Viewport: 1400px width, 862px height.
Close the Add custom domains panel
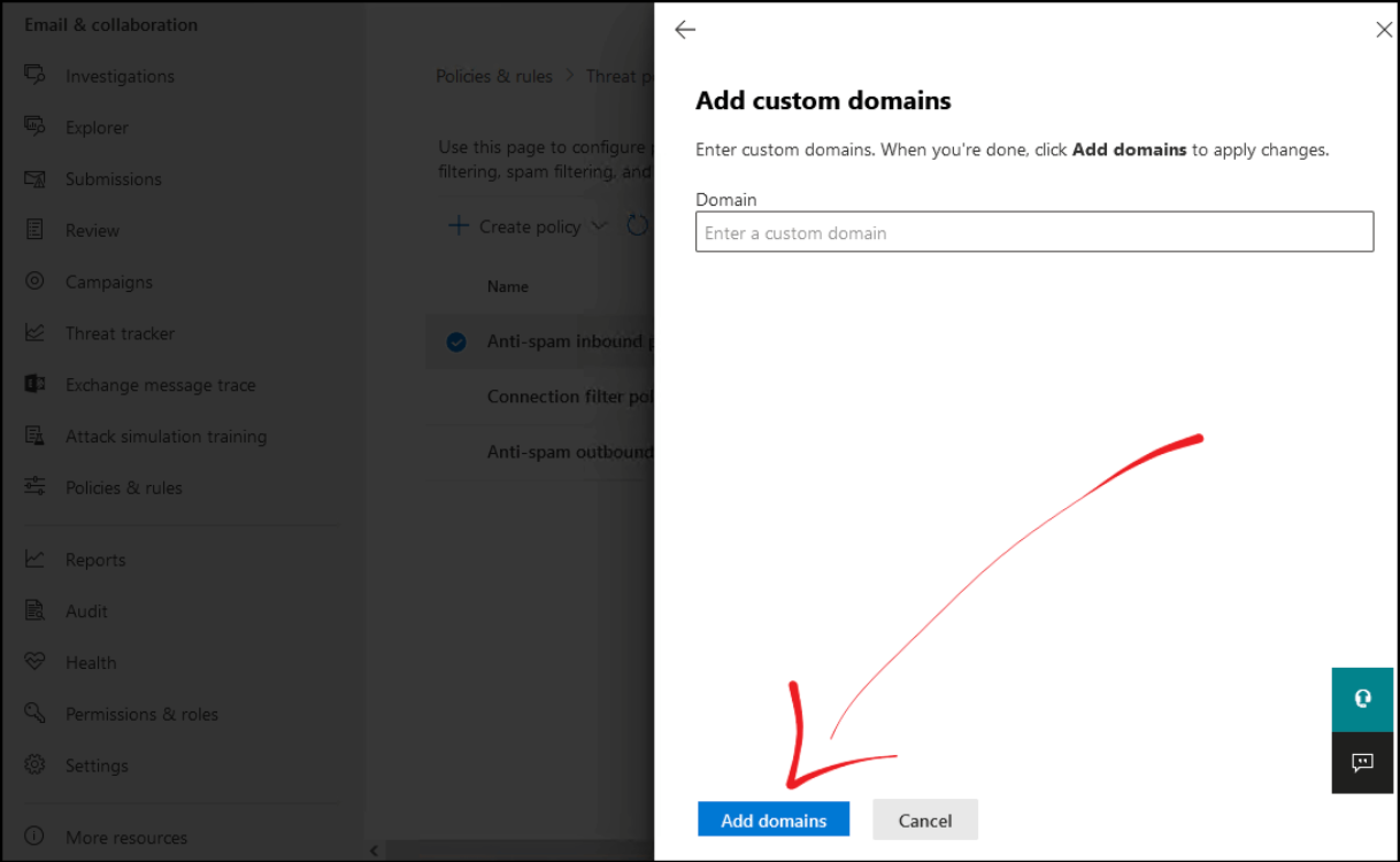click(x=1384, y=29)
